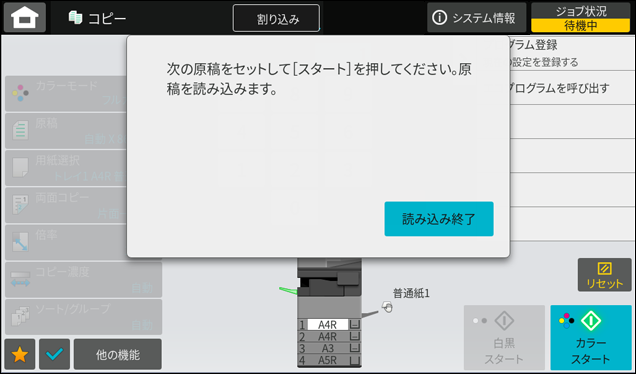
Task: Select 割り込み interrupt button
Action: click(x=276, y=18)
